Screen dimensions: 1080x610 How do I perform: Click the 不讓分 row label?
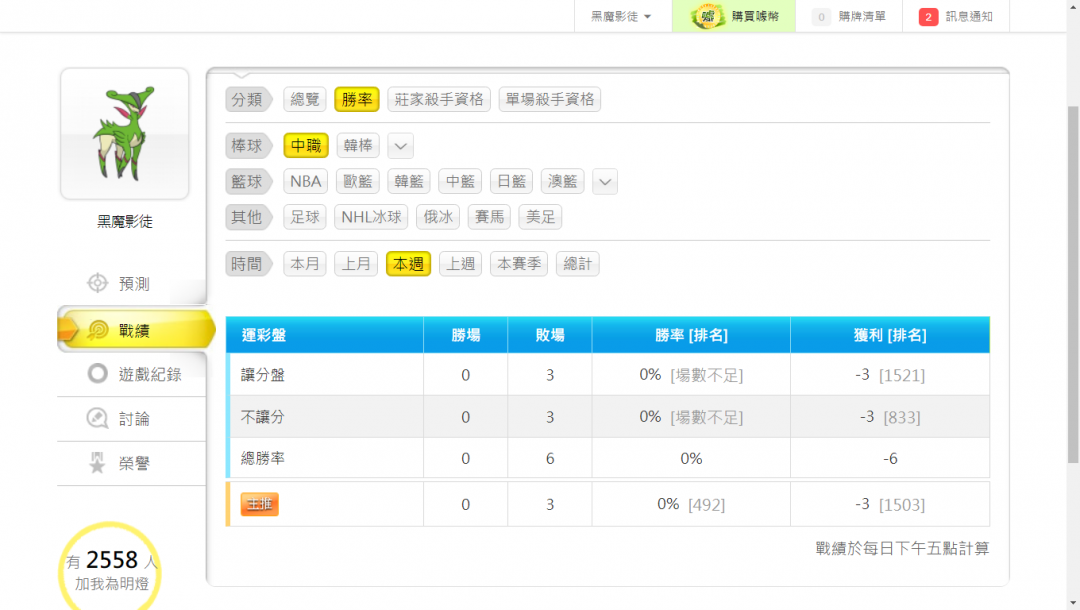[x=262, y=417]
